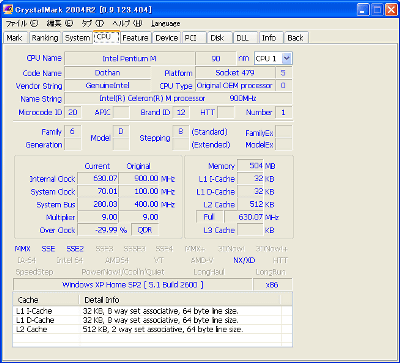Click the Socket 479 platform field
The width and height of the screenshot is (400, 363).
235,73
